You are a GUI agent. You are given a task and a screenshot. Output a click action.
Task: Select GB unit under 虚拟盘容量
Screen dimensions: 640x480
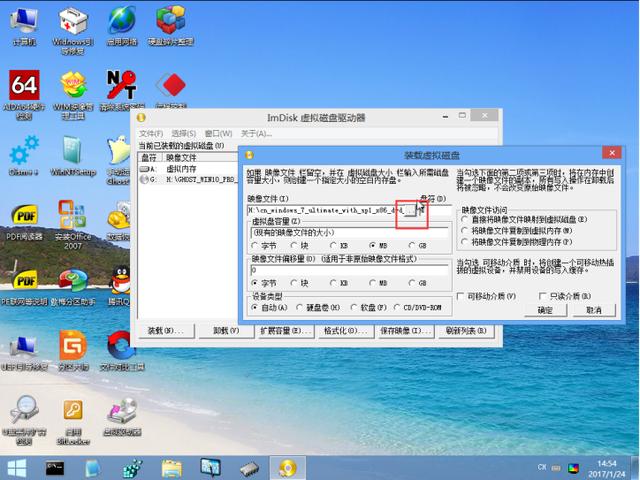[x=418, y=245]
